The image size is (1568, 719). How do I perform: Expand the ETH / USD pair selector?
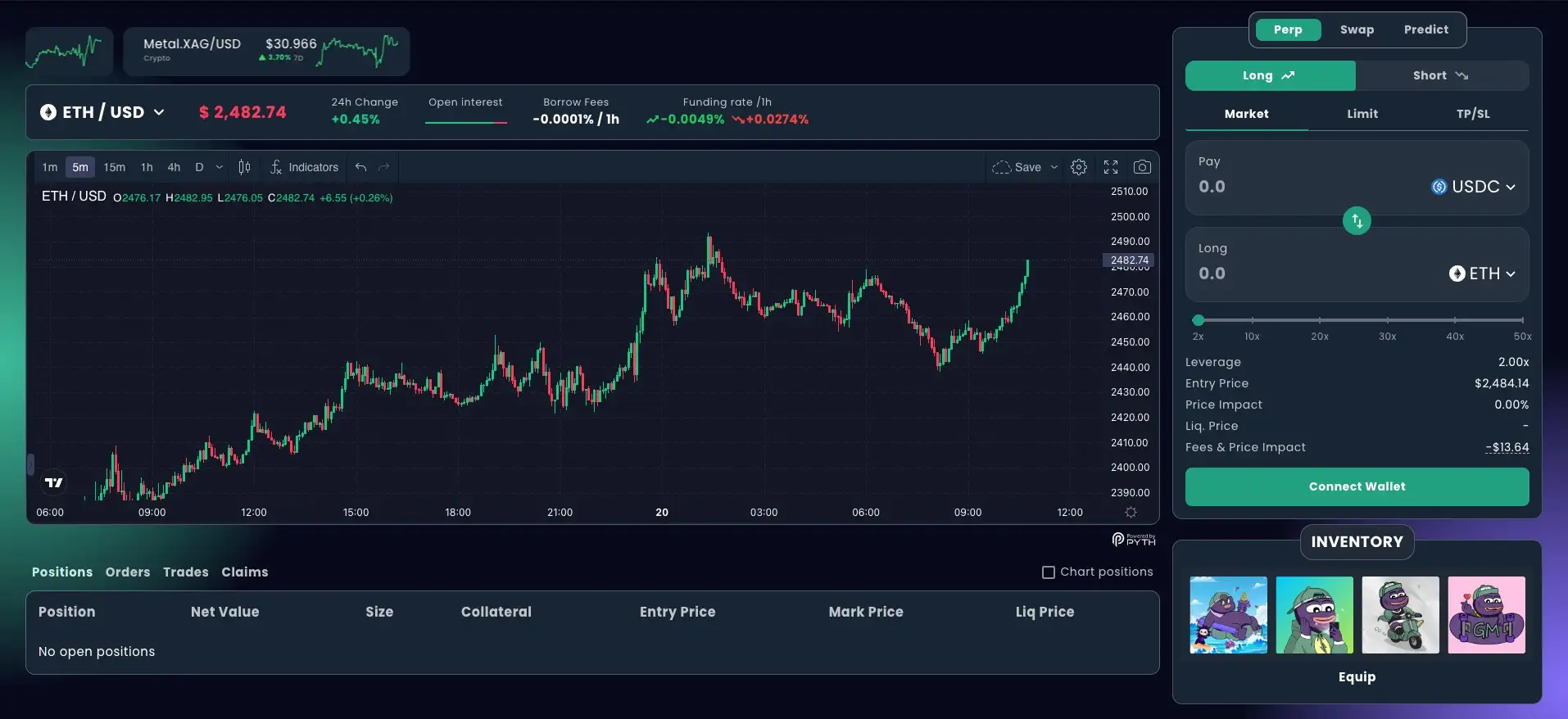tap(159, 112)
